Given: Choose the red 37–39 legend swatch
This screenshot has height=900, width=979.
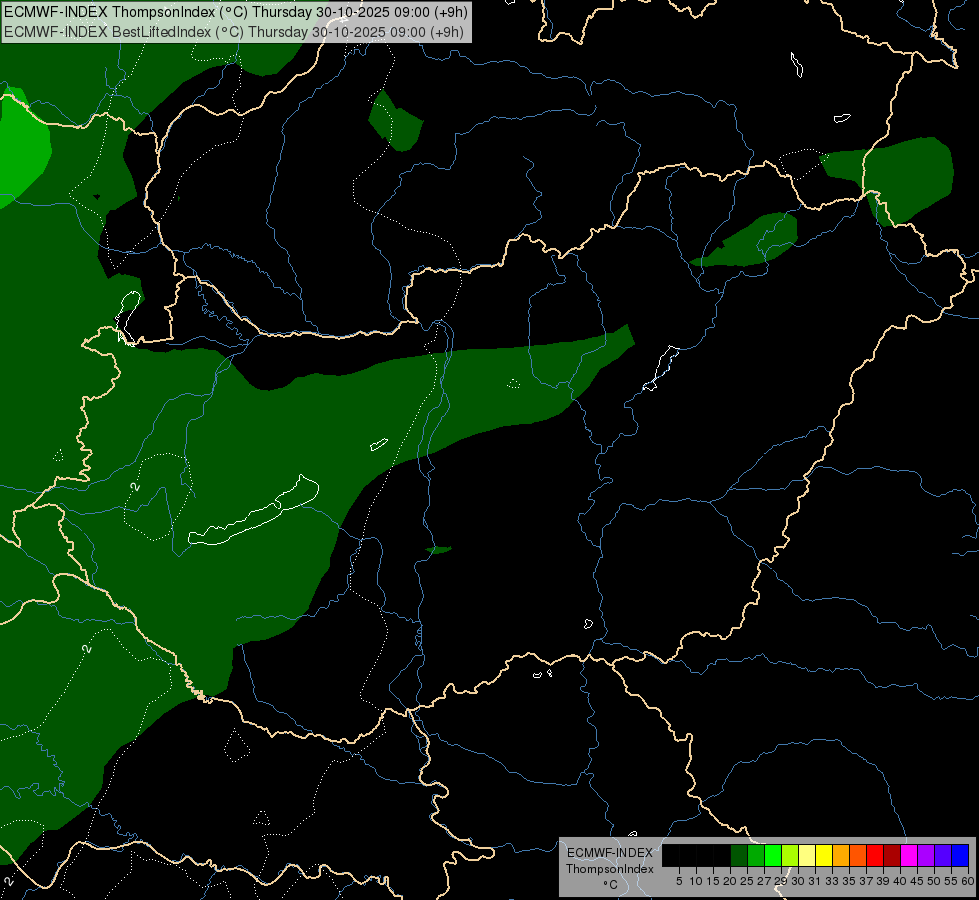Looking at the screenshot, I should pyautogui.click(x=875, y=855).
